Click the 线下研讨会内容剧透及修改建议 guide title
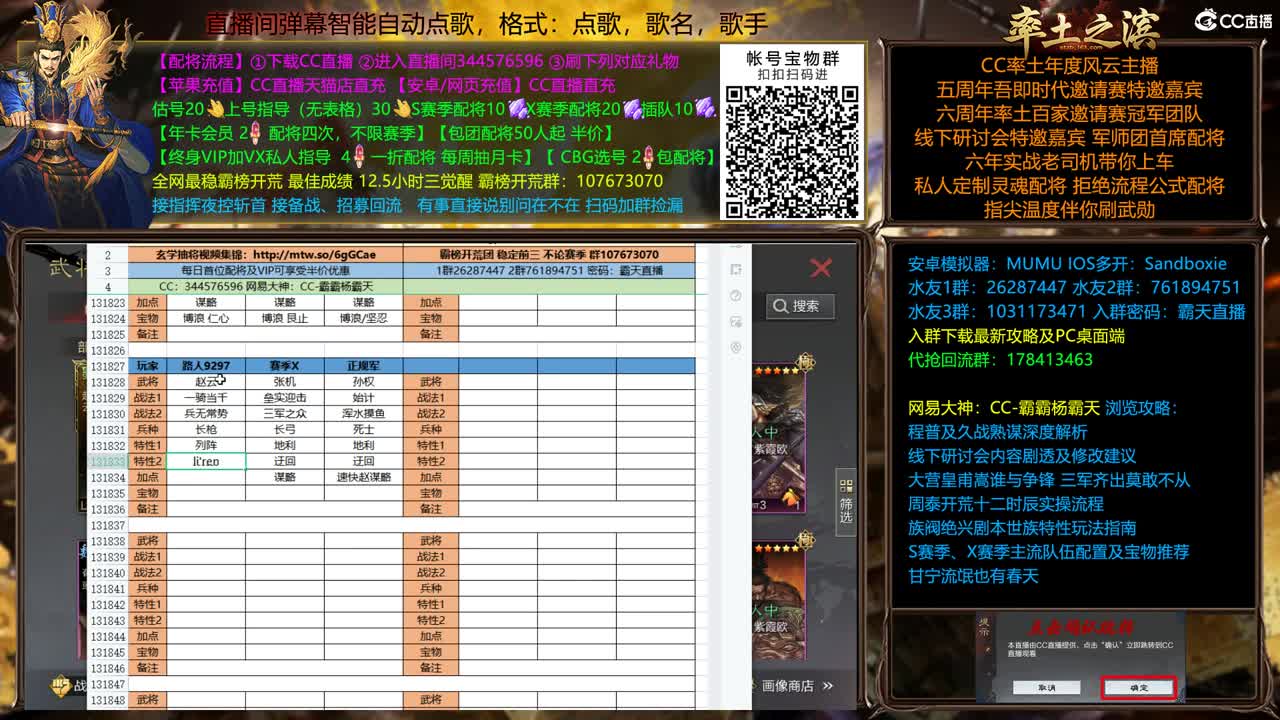The height and width of the screenshot is (720, 1280). [x=1021, y=456]
